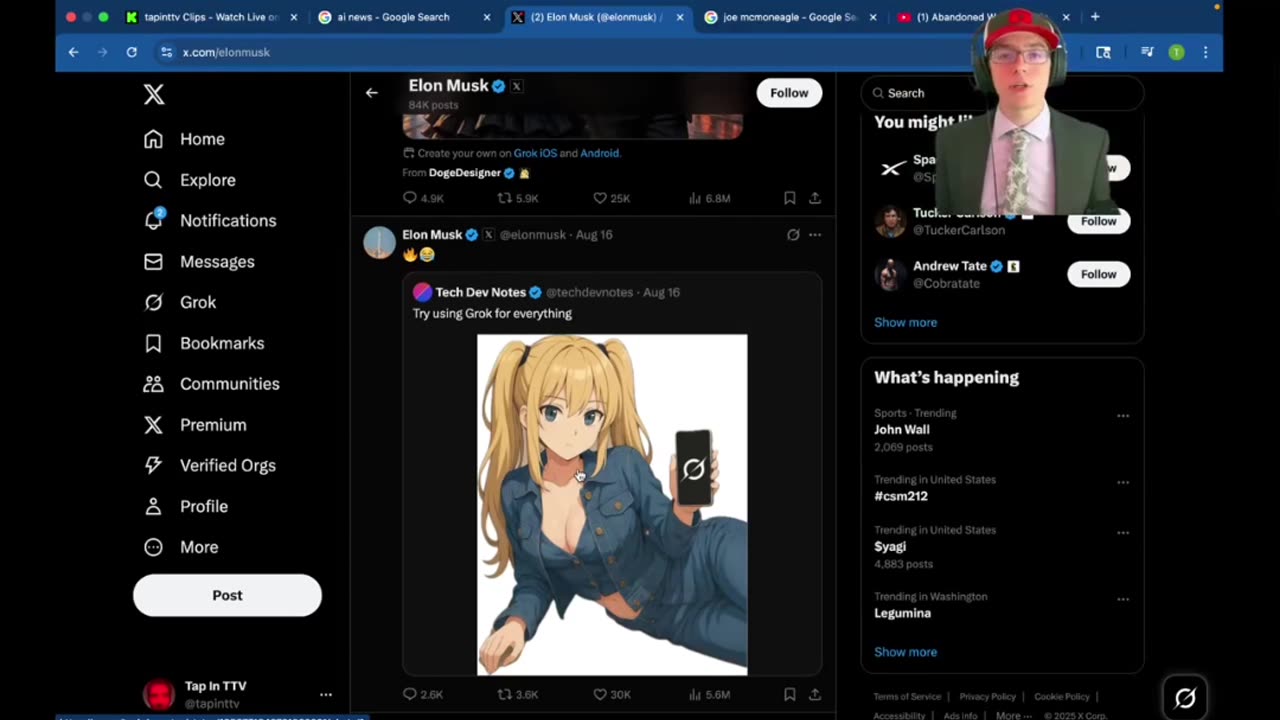This screenshot has height=720, width=1280.
Task: Click the reply icon with 2.6K replies
Action: point(409,694)
